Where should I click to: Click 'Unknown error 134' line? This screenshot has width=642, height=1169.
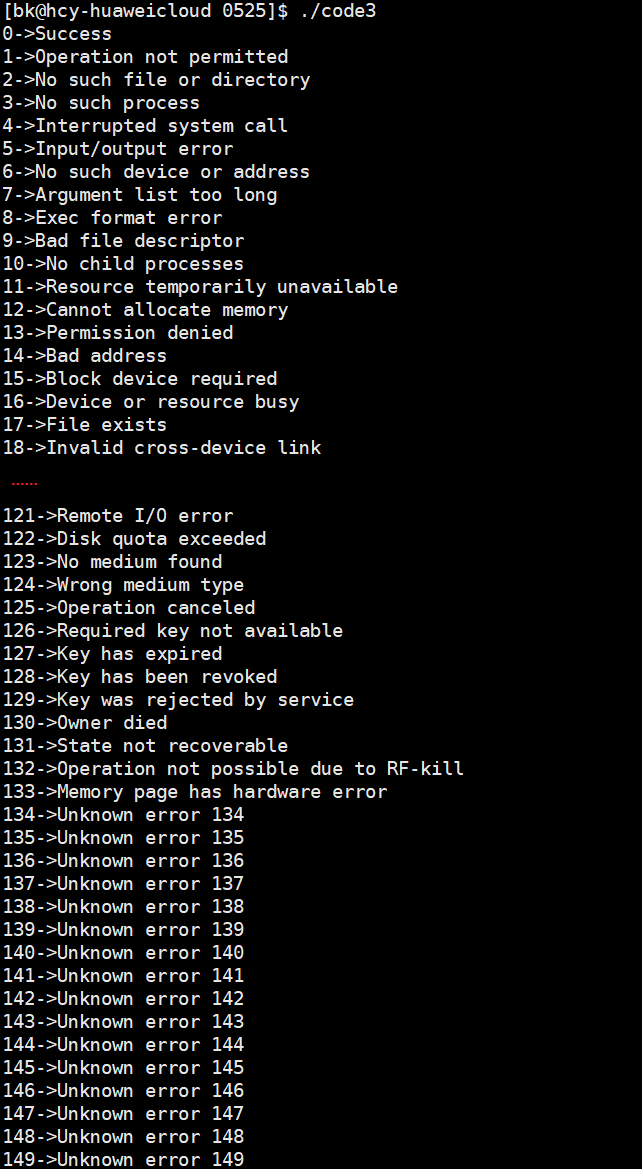123,815
